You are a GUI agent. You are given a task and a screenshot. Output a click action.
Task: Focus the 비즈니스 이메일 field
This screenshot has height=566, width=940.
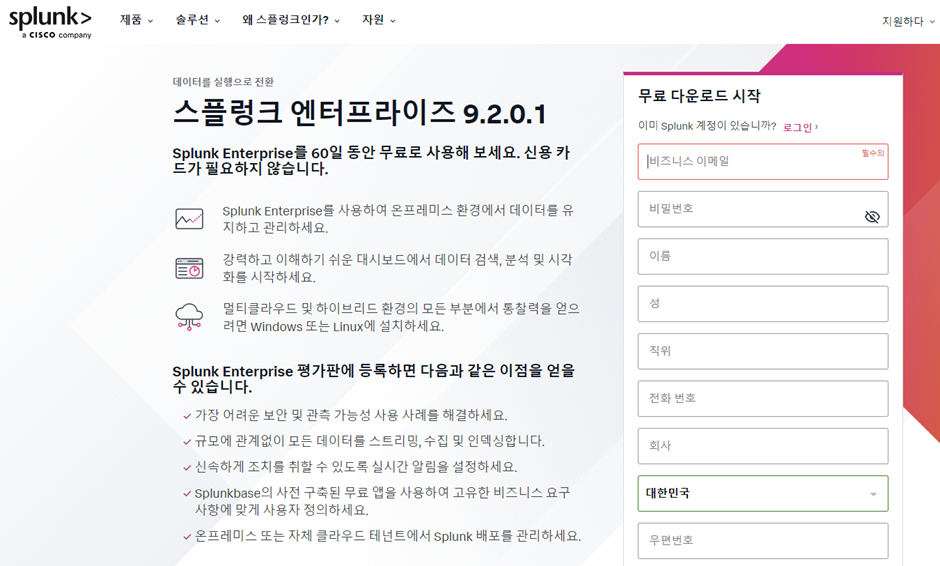763,161
